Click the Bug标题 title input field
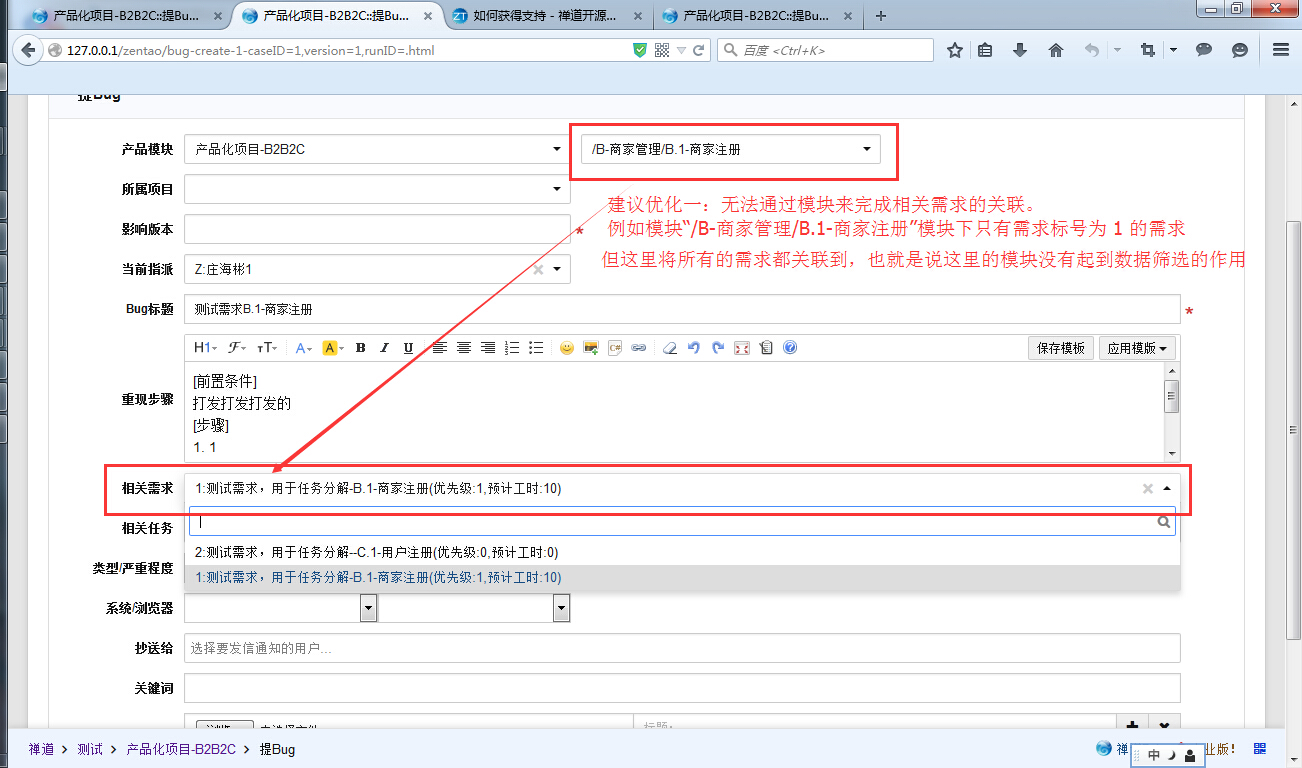This screenshot has height=768, width=1302. click(682, 310)
